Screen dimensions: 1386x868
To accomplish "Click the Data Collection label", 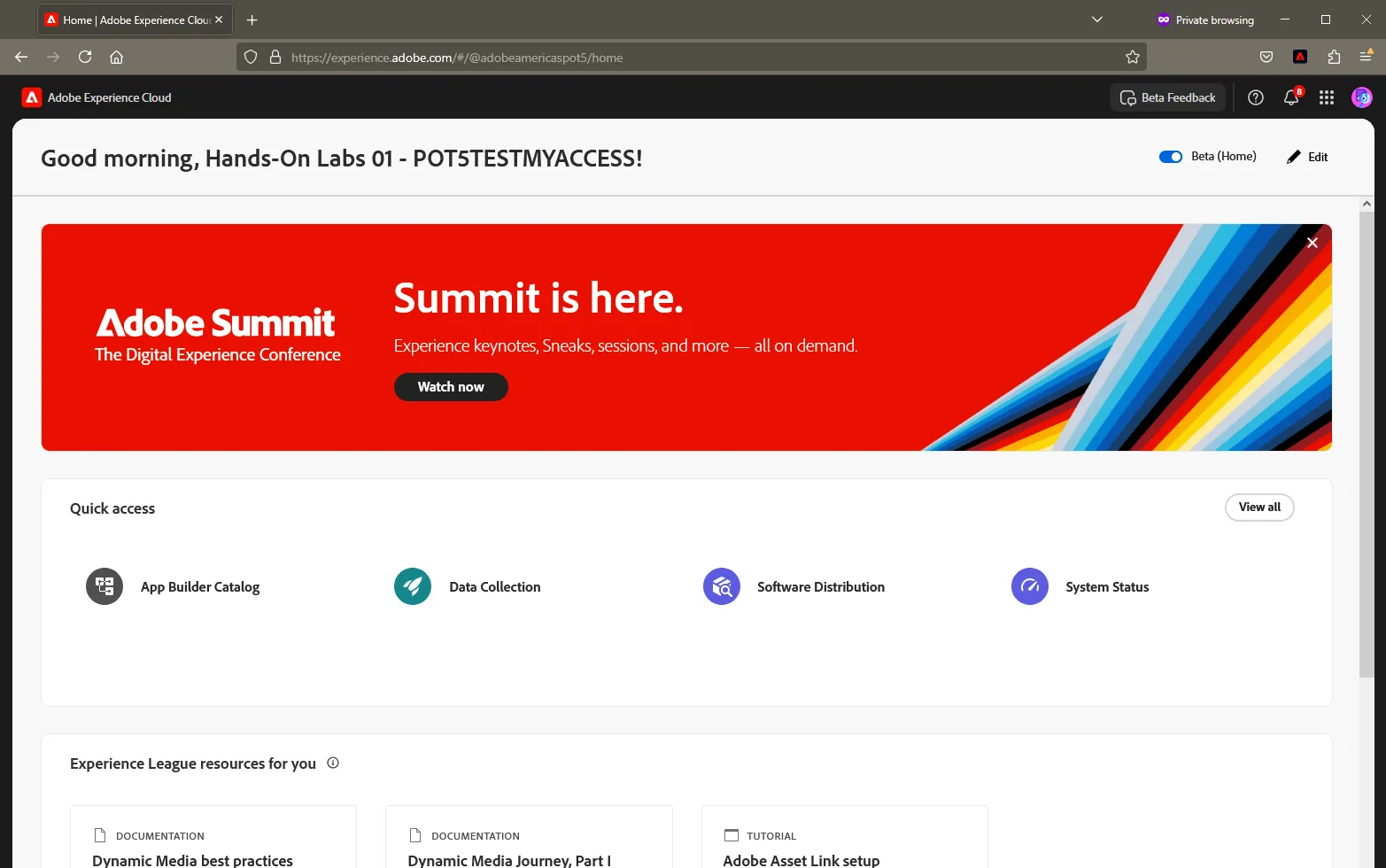I will click(x=495, y=587).
